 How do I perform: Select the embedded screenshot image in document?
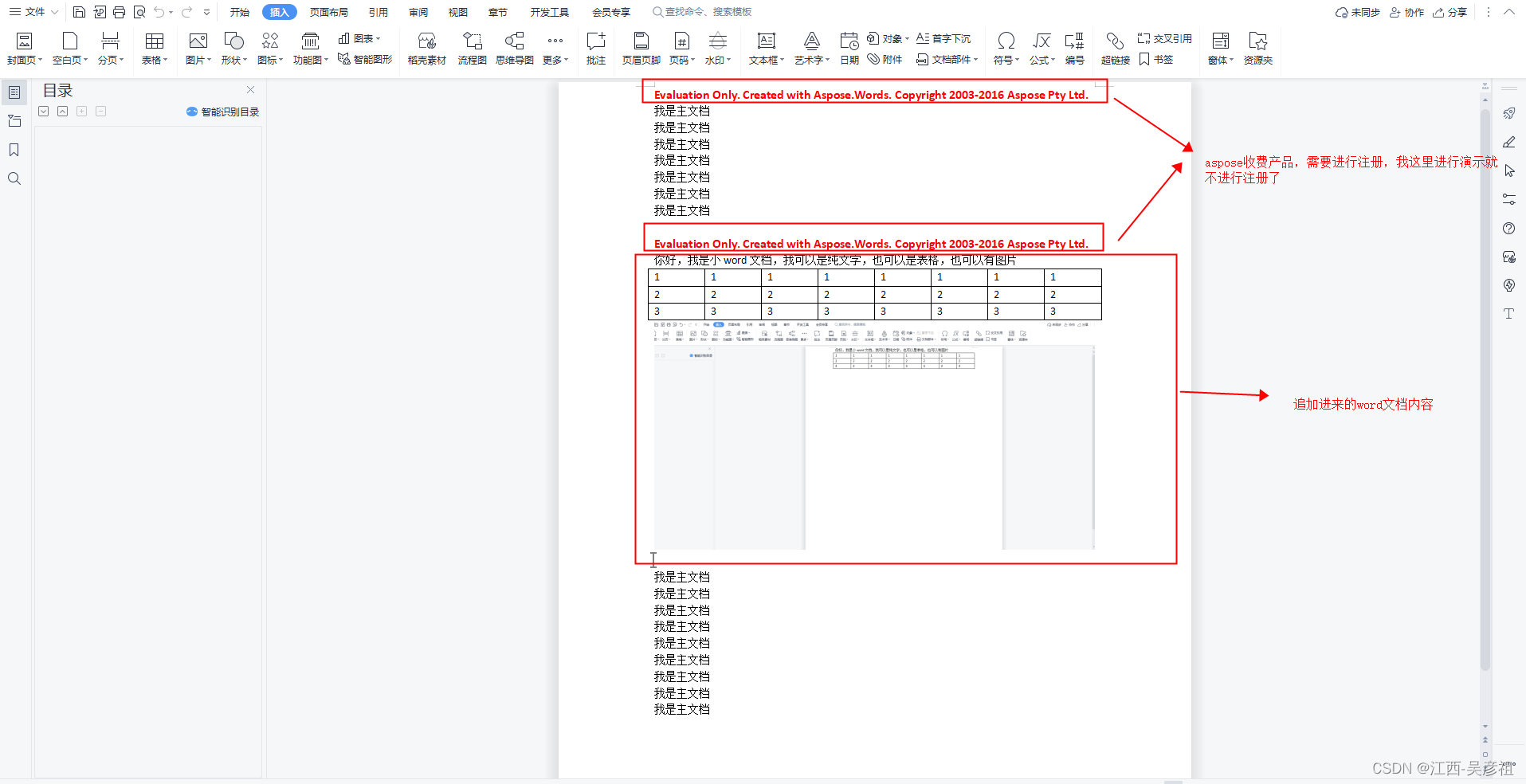874,435
